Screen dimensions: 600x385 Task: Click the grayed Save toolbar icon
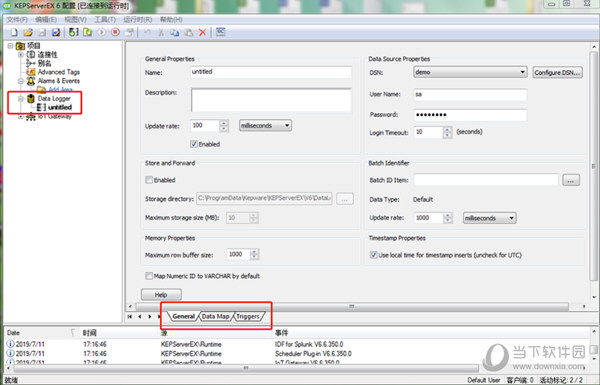click(42, 33)
